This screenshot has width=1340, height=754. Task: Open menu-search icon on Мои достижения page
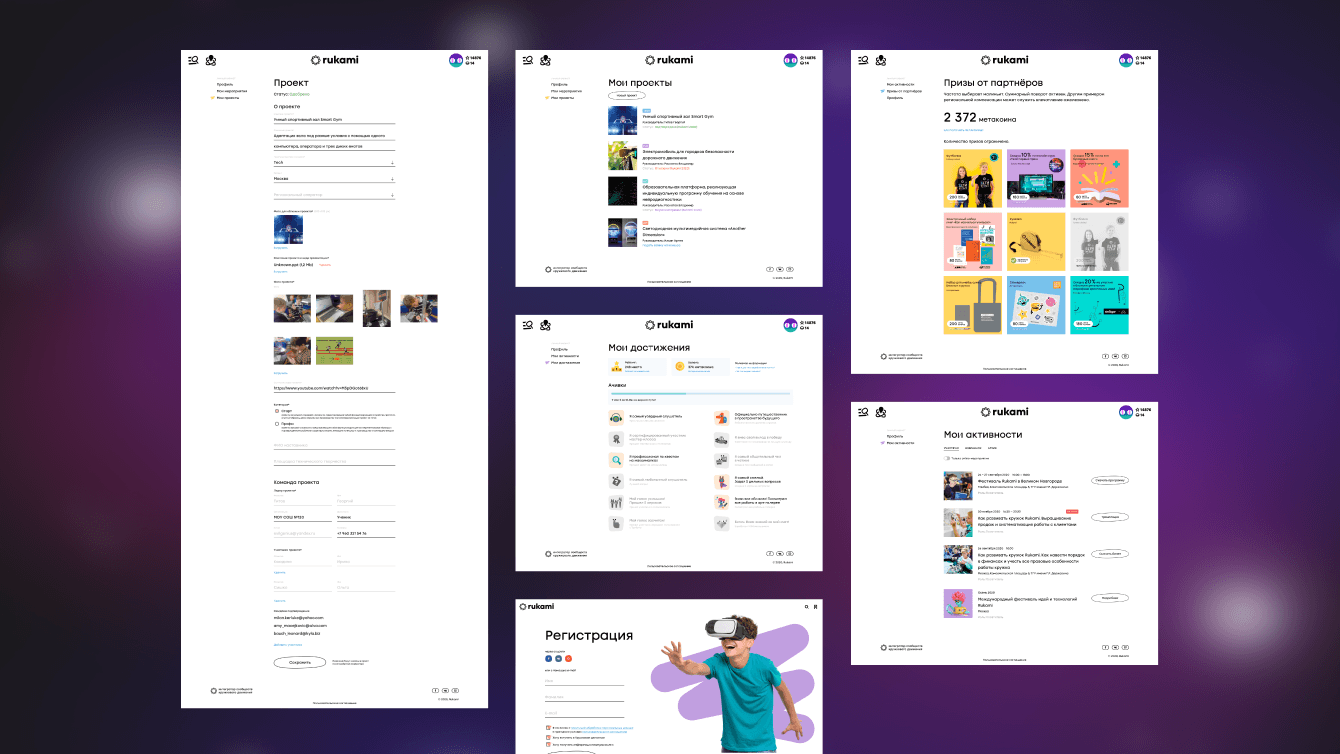click(527, 325)
